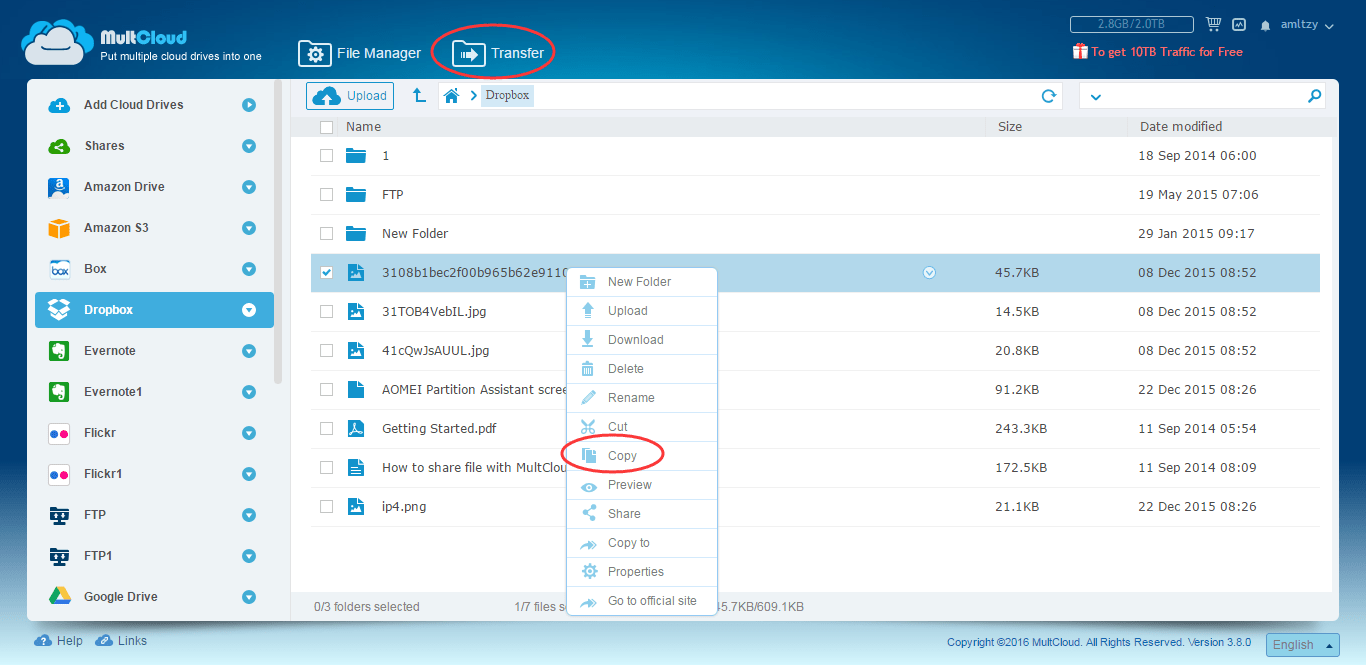The height and width of the screenshot is (665, 1366).
Task: Check the select-all checkbox in header
Action: tap(326, 127)
